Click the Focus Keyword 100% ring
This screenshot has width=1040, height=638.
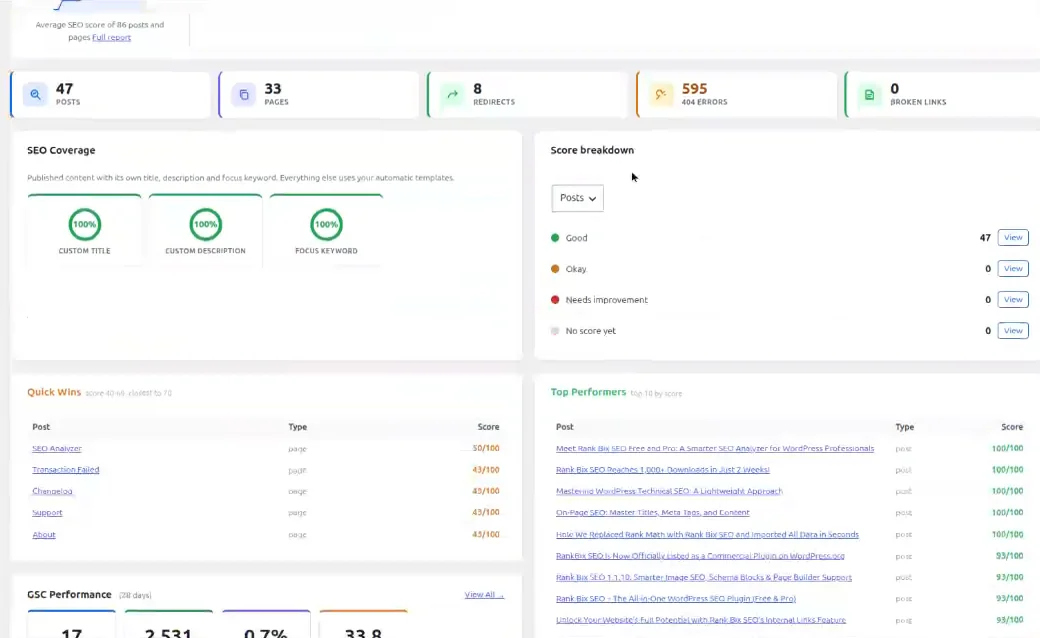click(x=326, y=224)
